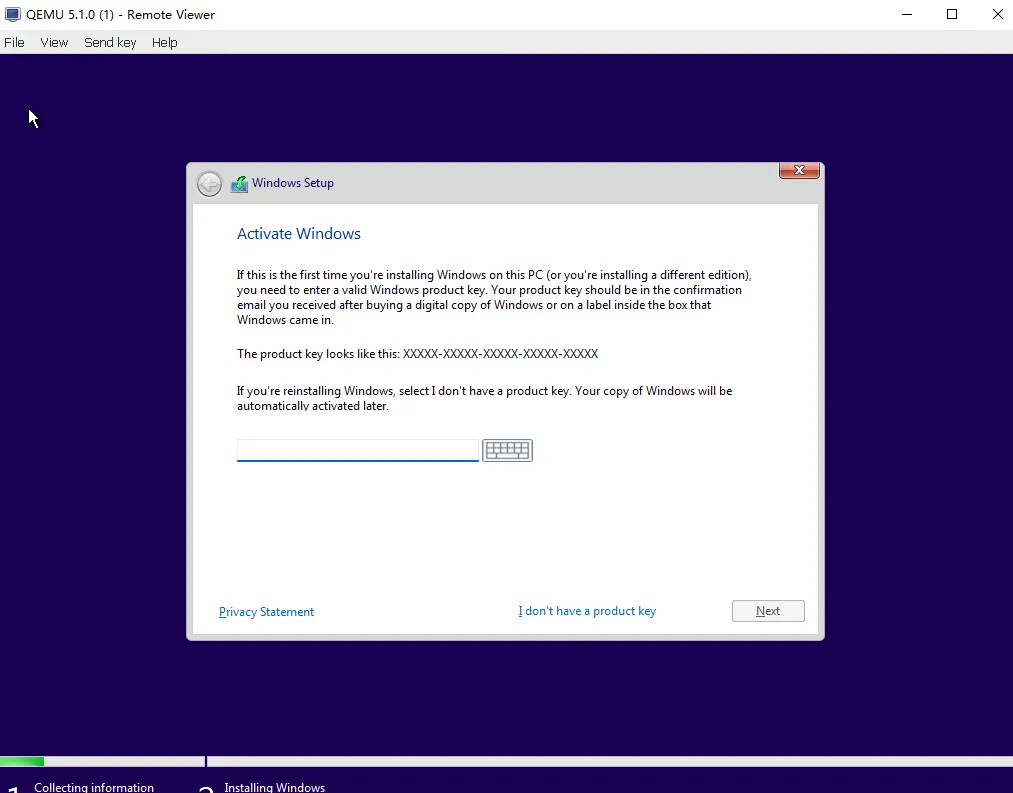1013x793 pixels.
Task: Click the green setup progress bar
Action: click(x=22, y=762)
